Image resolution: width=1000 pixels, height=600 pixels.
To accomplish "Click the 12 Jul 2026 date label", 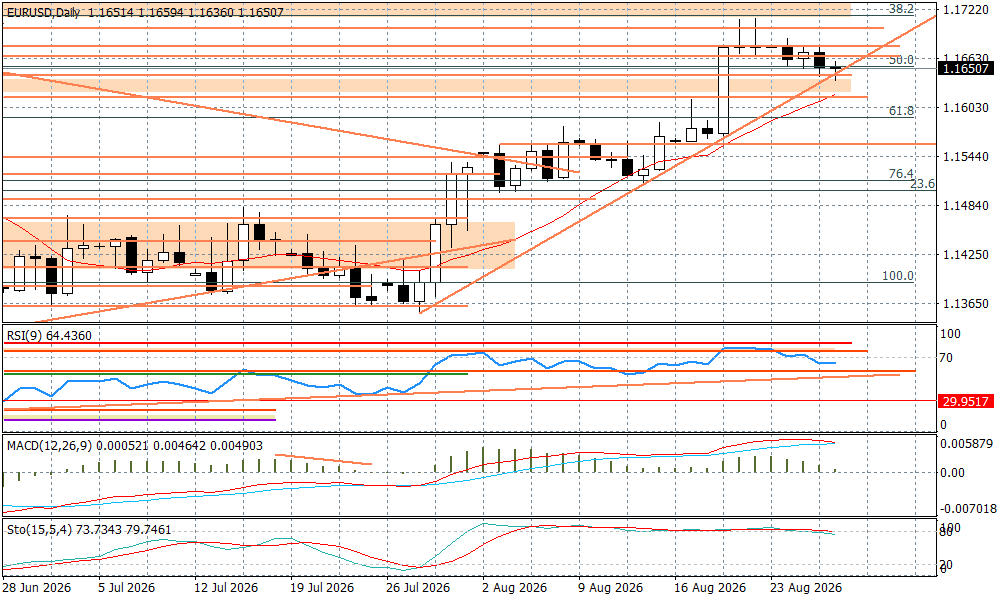I will (x=224, y=587).
